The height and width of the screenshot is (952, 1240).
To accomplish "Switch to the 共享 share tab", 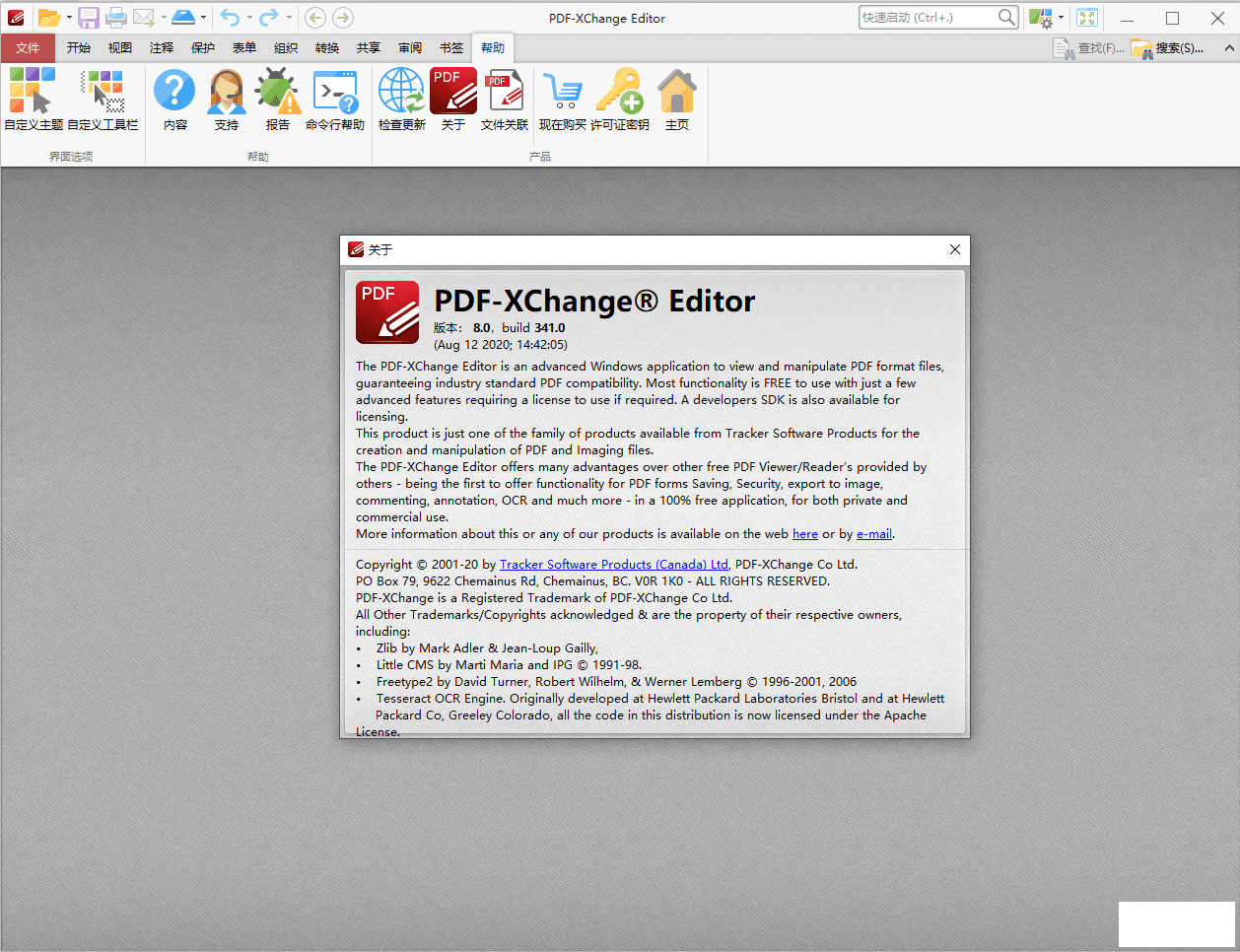I will coord(369,47).
